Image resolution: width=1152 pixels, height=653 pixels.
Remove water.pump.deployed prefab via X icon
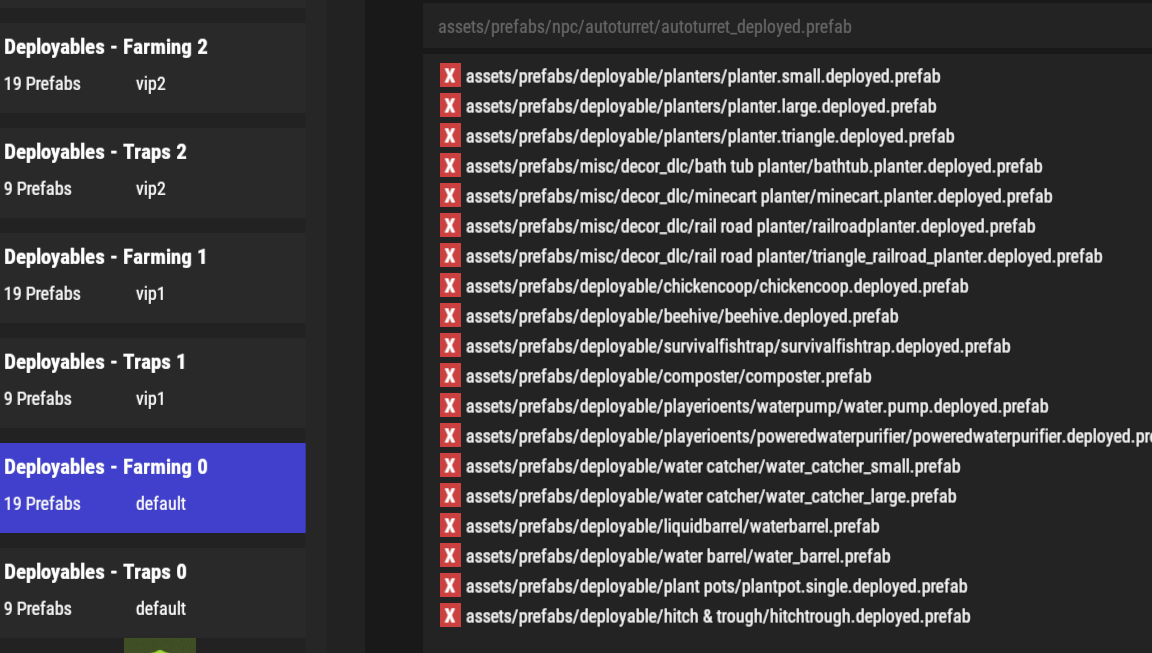click(x=450, y=406)
